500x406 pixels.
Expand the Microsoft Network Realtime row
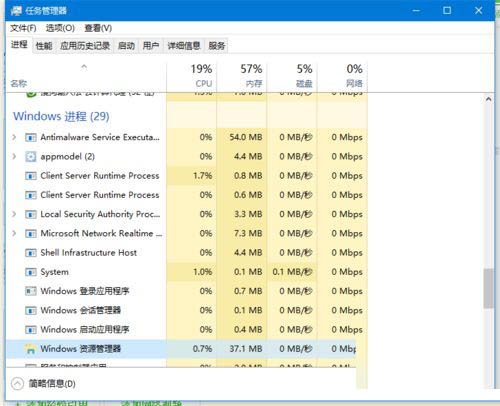(x=14, y=233)
